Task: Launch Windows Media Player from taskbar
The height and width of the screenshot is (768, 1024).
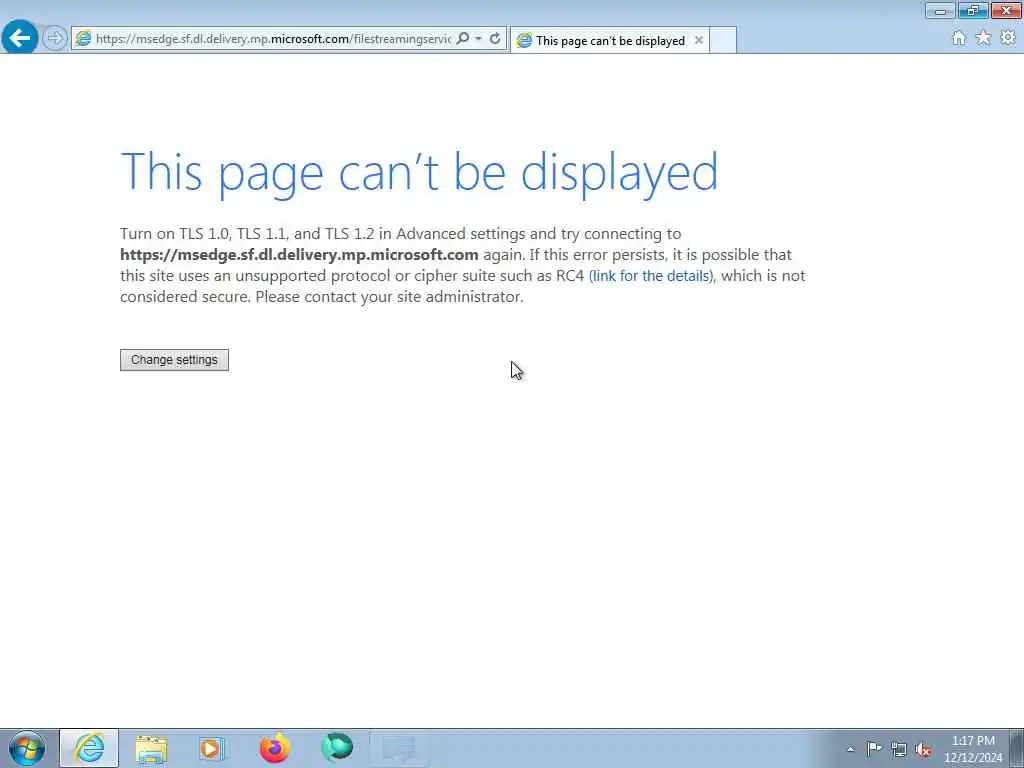Action: (x=212, y=748)
